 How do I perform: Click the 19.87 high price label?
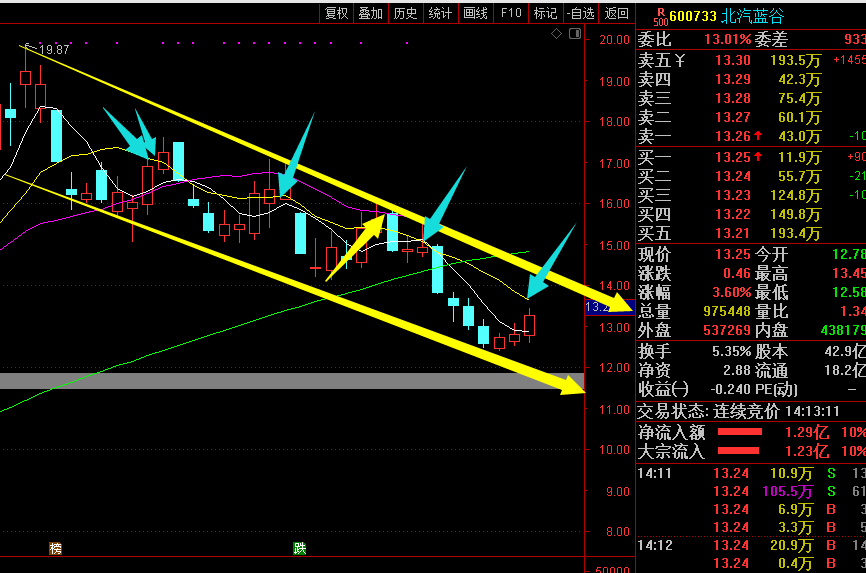(x=54, y=50)
